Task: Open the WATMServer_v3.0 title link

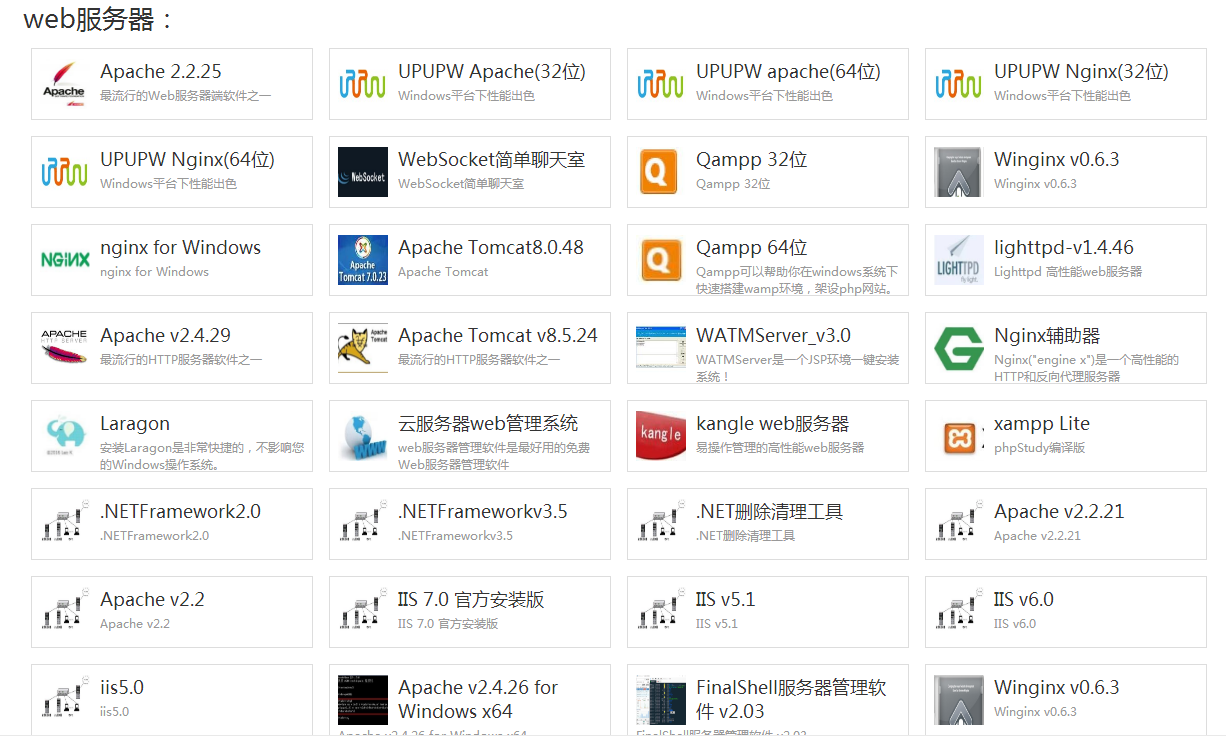Action: pos(774,336)
